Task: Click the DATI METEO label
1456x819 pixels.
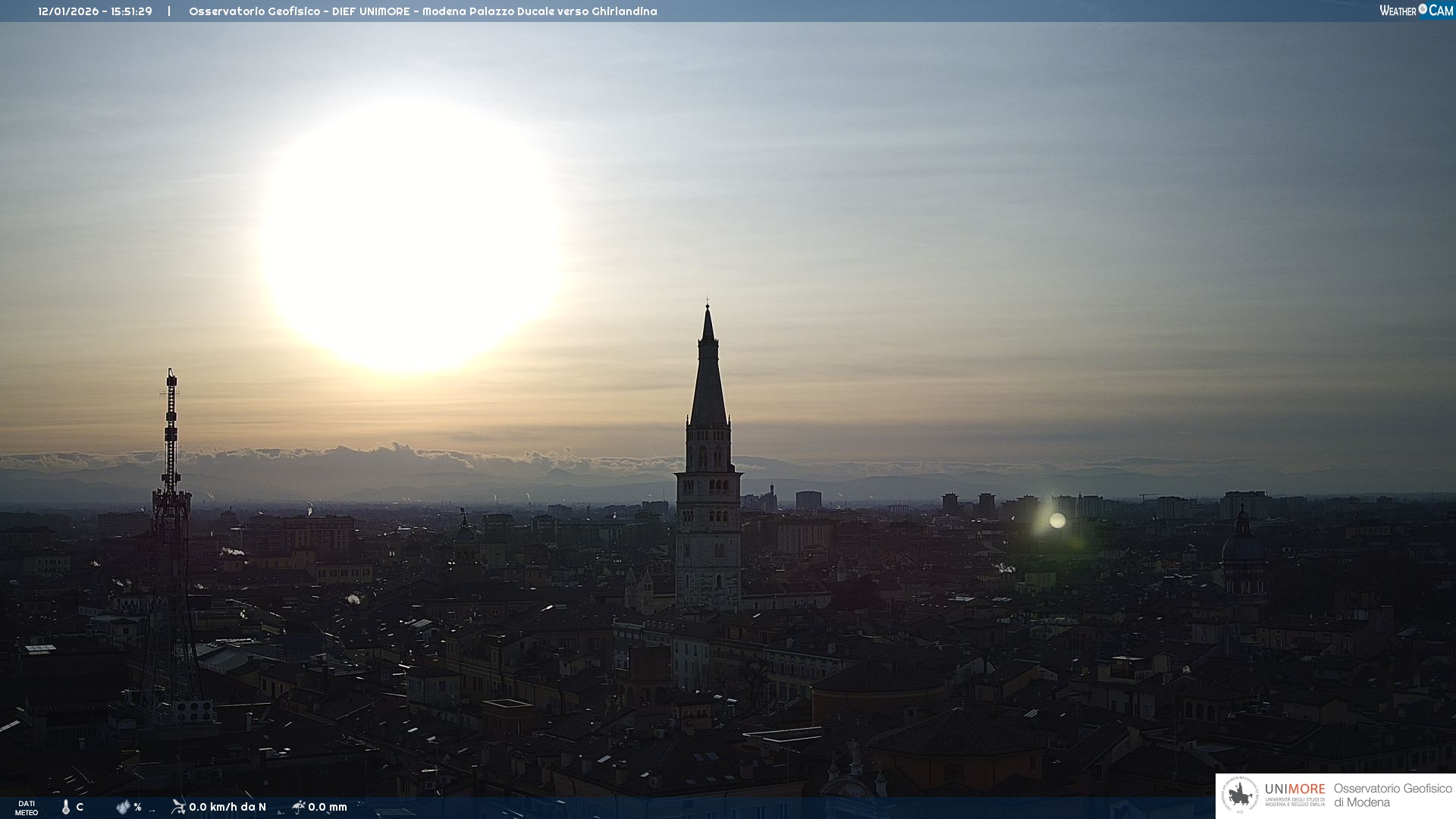Action: tap(27, 808)
